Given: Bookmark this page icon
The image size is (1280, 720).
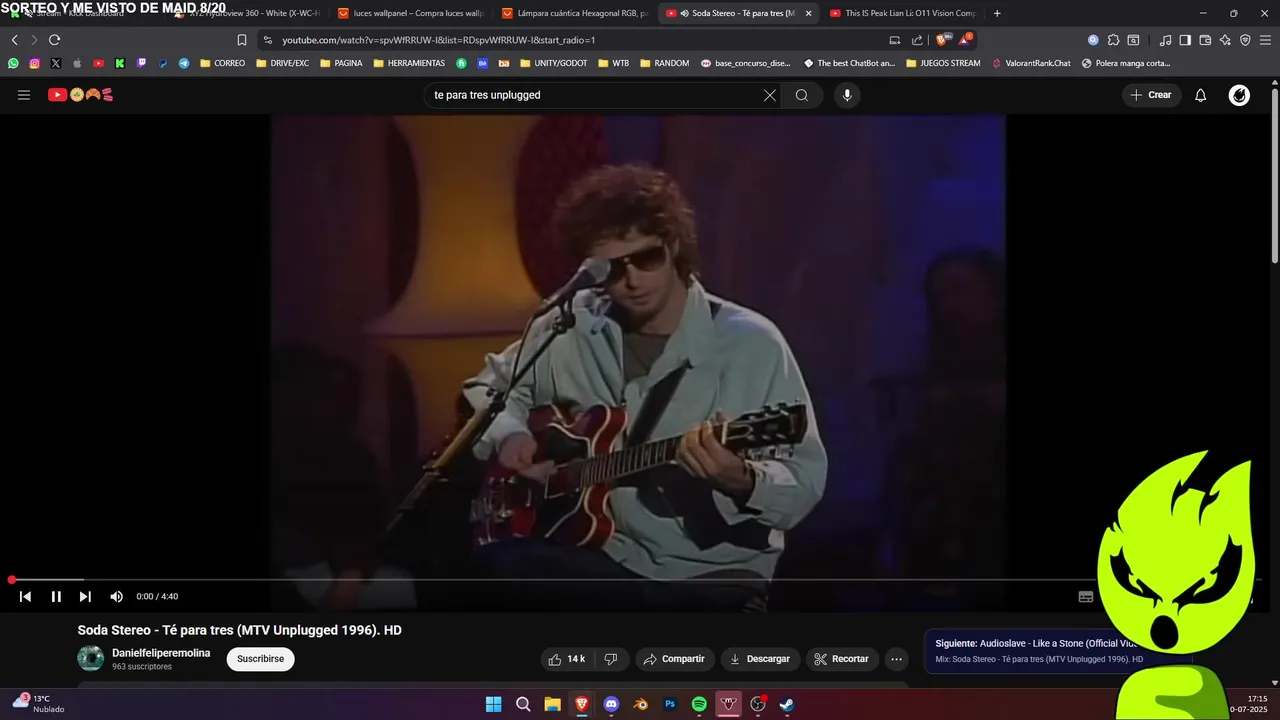Looking at the screenshot, I should [x=241, y=40].
